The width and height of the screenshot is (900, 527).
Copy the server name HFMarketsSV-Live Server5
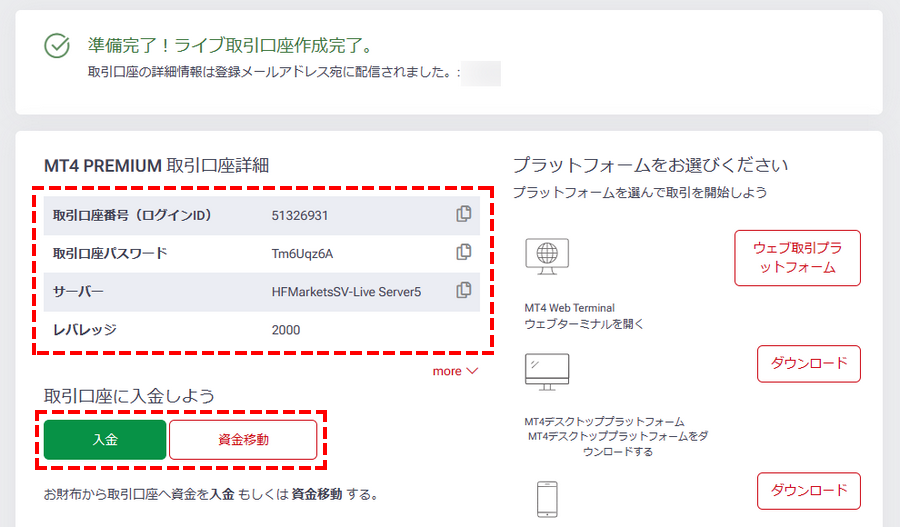[464, 290]
